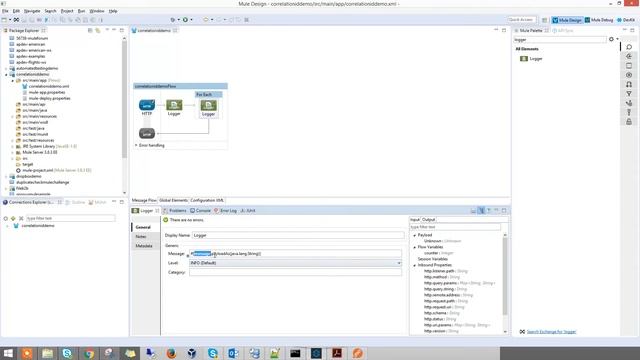
Task: Switch to the Configuration XML tab
Action: point(207,200)
